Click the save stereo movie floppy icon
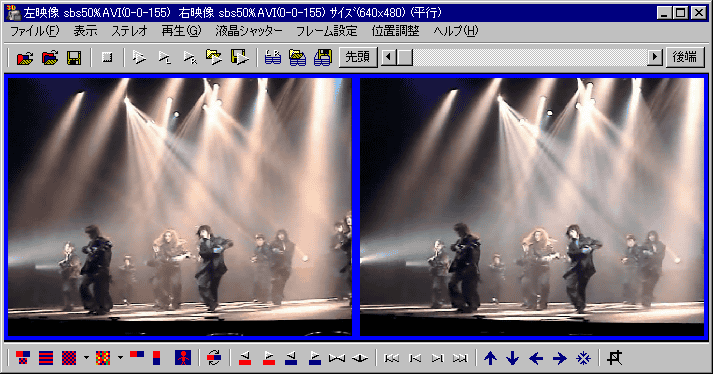This screenshot has width=713, height=374. (x=322, y=57)
